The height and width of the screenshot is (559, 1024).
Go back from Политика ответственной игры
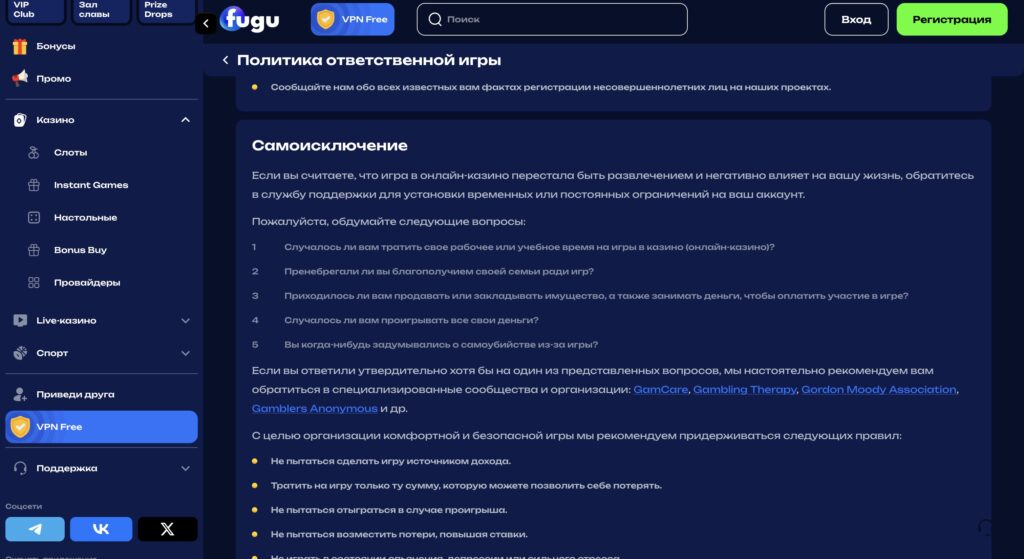tap(225, 60)
